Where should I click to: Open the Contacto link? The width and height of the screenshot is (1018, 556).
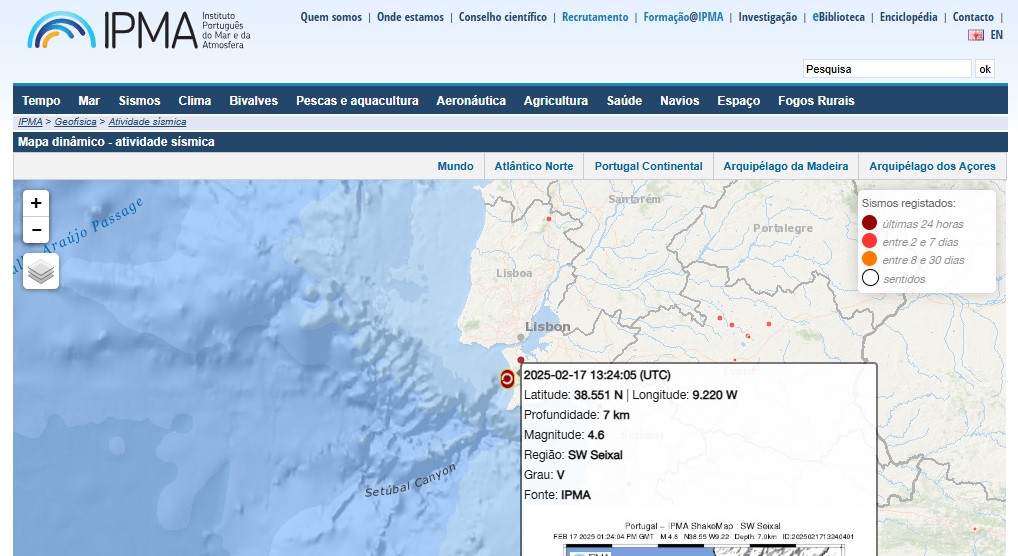[973, 17]
